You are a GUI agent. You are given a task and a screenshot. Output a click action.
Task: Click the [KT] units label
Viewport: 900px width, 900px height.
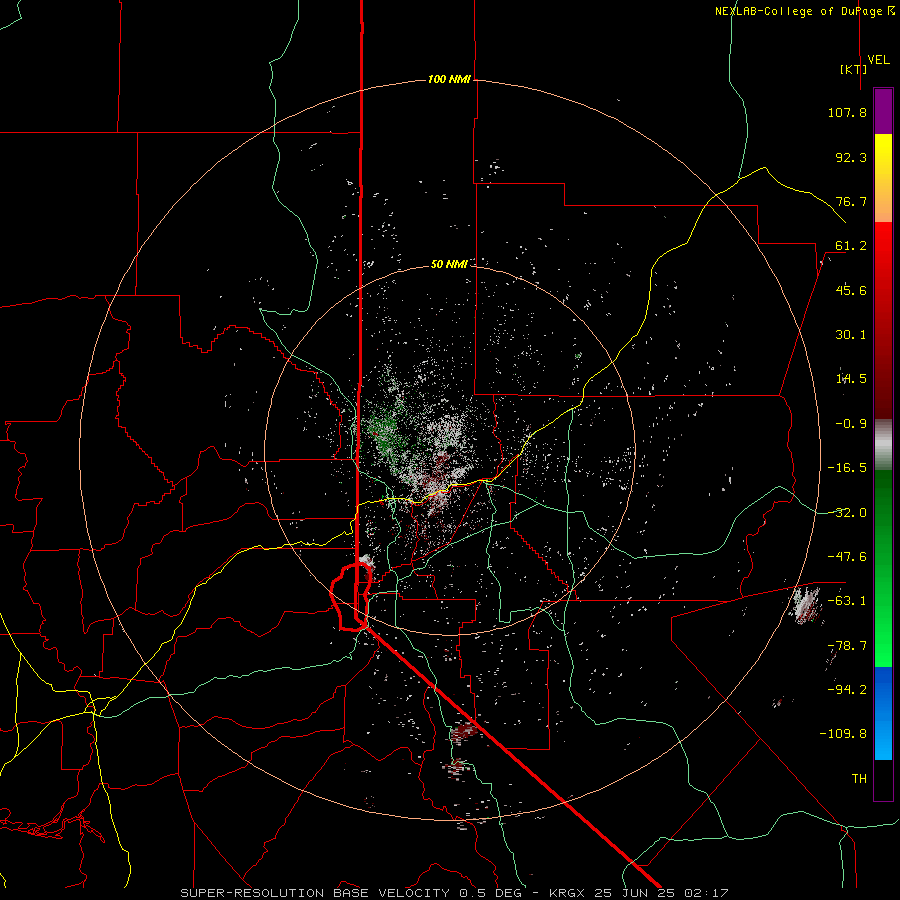[x=854, y=69]
